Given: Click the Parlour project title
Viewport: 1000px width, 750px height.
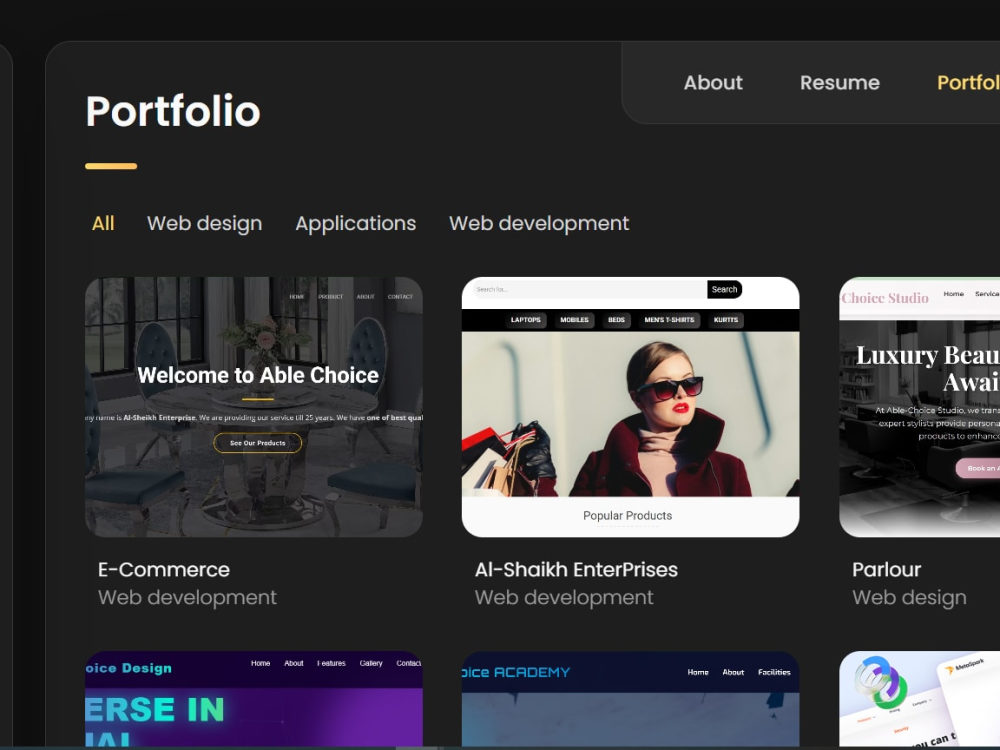Looking at the screenshot, I should (886, 570).
